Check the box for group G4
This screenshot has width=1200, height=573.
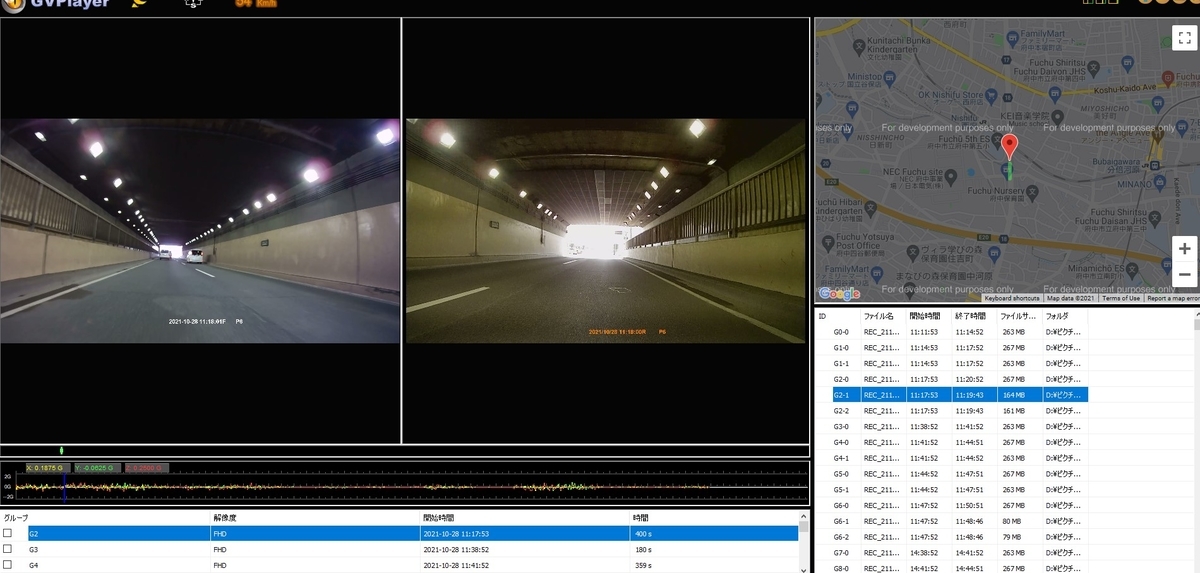click(8, 564)
